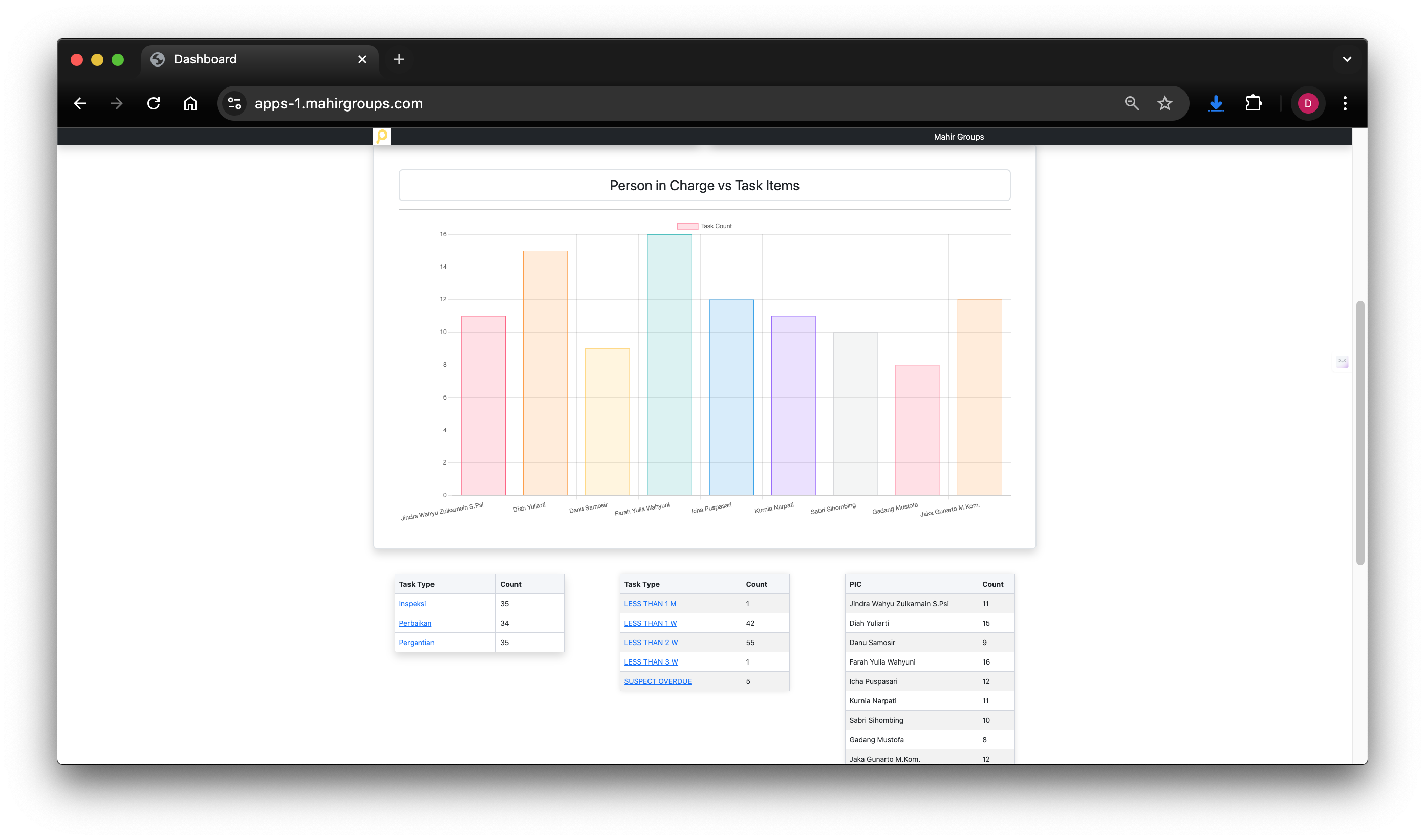The height and width of the screenshot is (840, 1425).
Task: Click the zoom magnifier icon in the address bar
Action: coord(1131,103)
